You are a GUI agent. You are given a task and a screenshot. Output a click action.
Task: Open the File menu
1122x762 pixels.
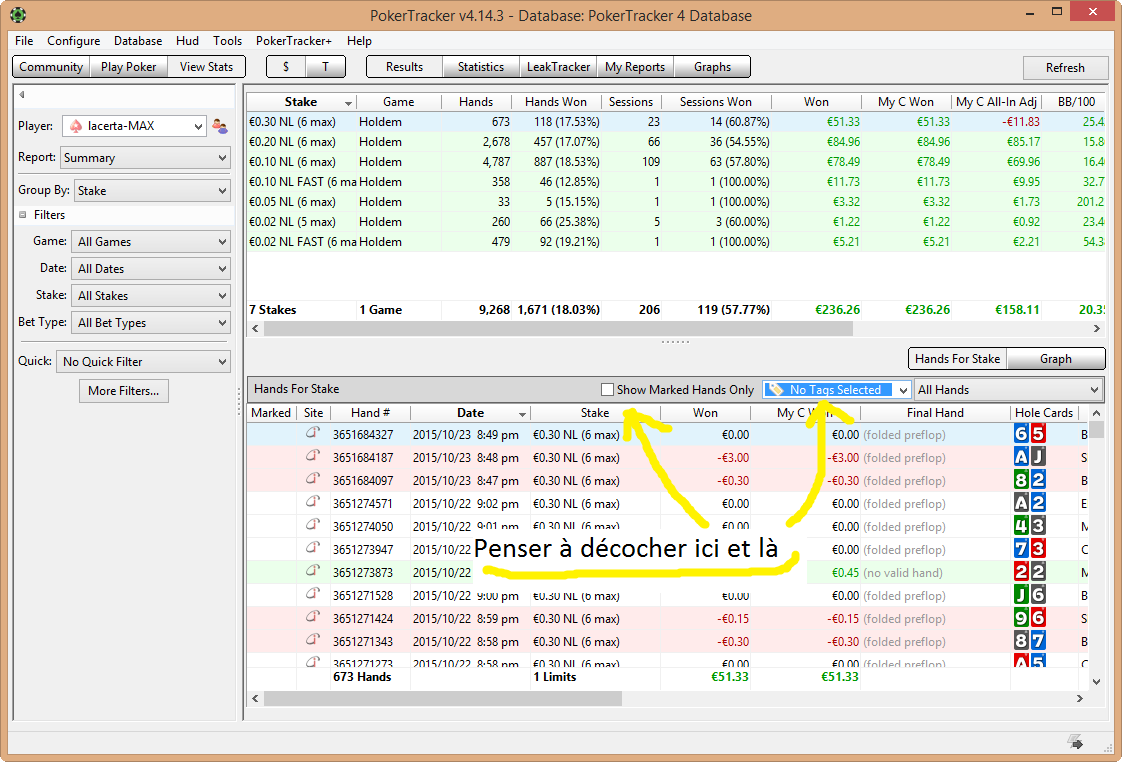tap(24, 41)
